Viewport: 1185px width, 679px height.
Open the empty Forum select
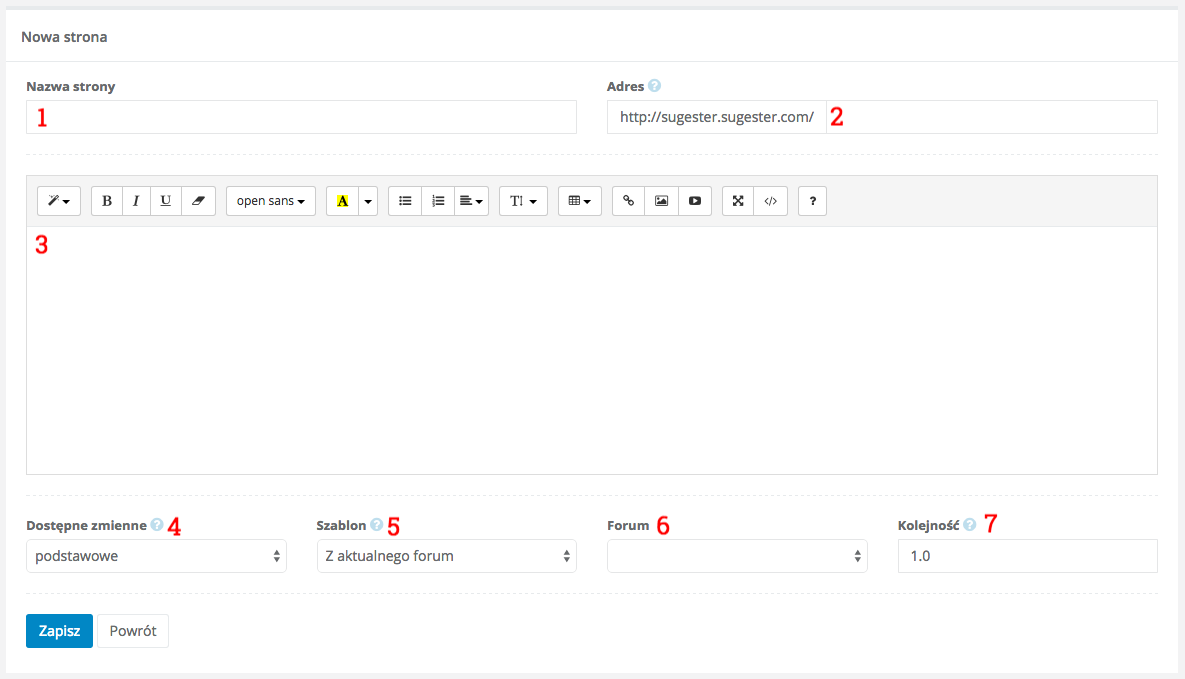point(737,556)
